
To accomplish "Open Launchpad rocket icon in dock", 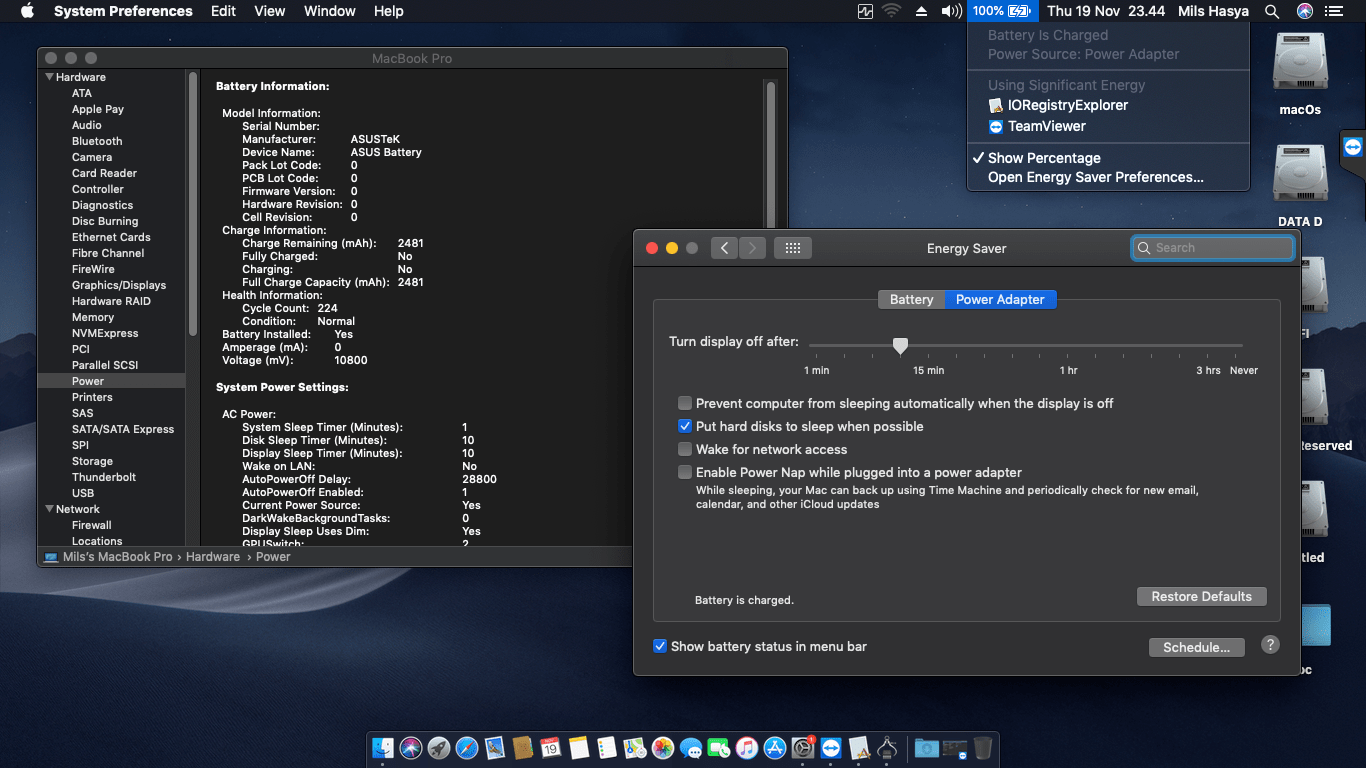I will point(438,747).
